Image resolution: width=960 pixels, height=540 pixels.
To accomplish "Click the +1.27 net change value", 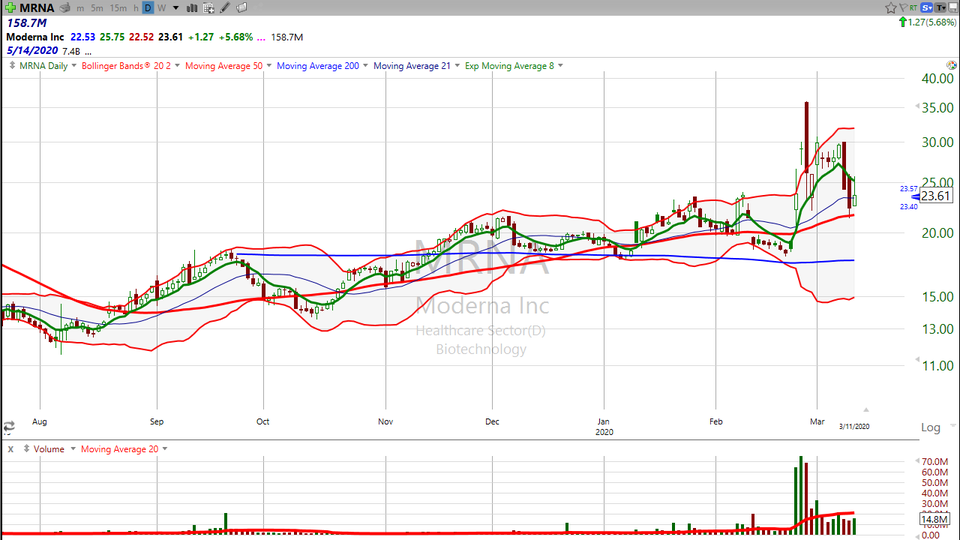I will pyautogui.click(x=201, y=37).
